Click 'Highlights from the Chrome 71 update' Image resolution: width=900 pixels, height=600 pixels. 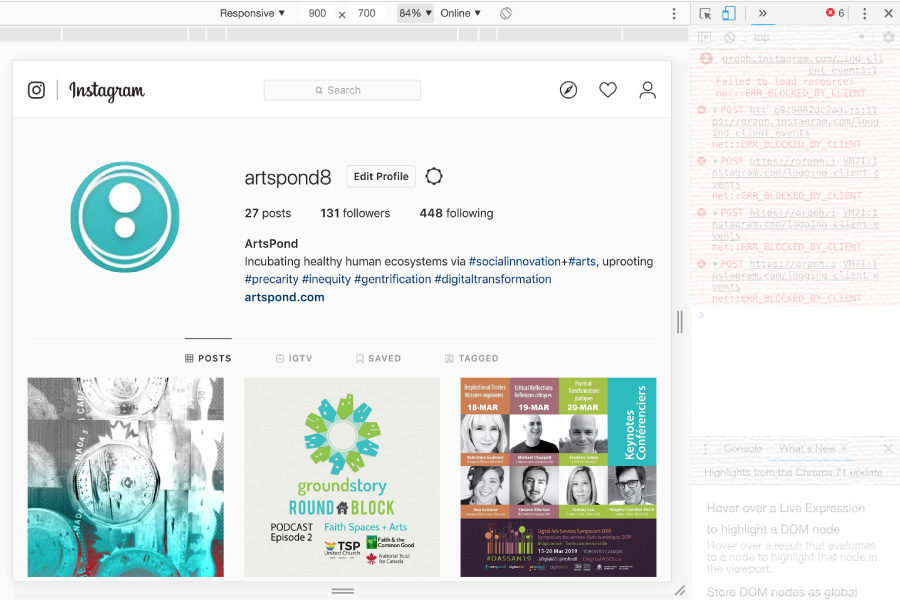click(793, 473)
